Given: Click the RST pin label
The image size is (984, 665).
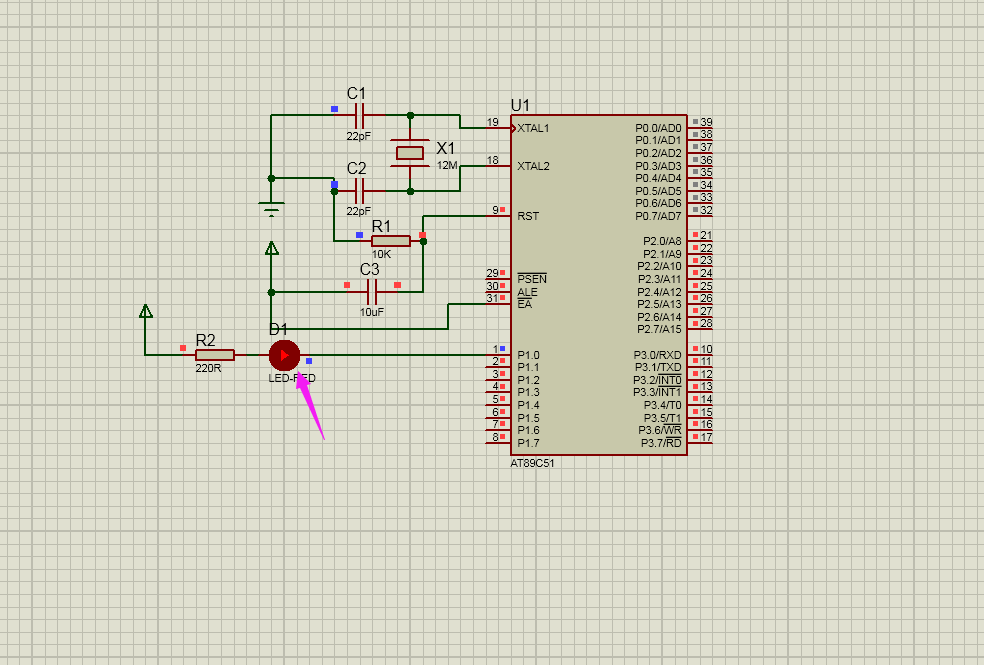Looking at the screenshot, I should 528,216.
